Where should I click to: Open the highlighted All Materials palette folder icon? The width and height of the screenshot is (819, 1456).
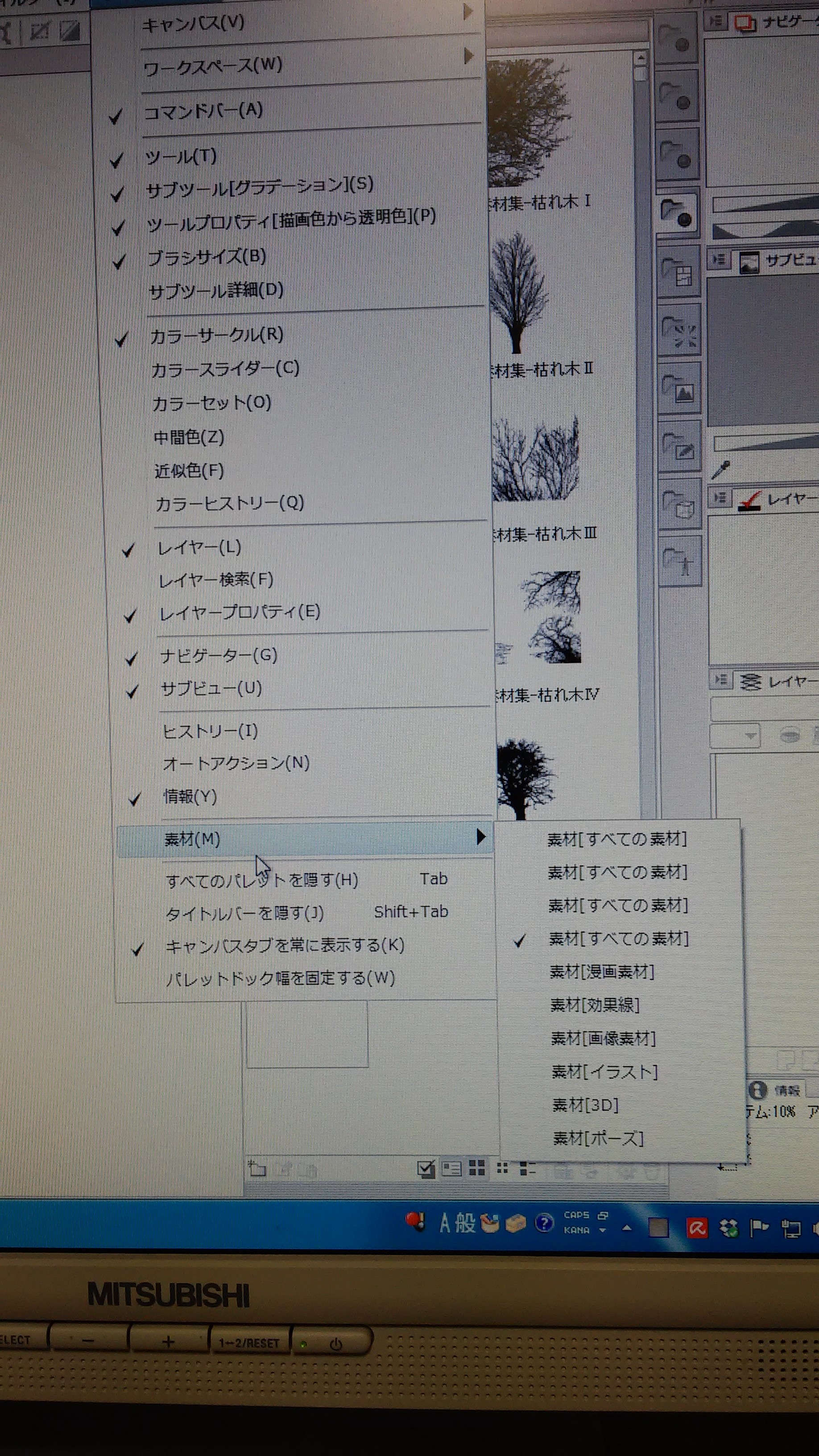click(677, 213)
